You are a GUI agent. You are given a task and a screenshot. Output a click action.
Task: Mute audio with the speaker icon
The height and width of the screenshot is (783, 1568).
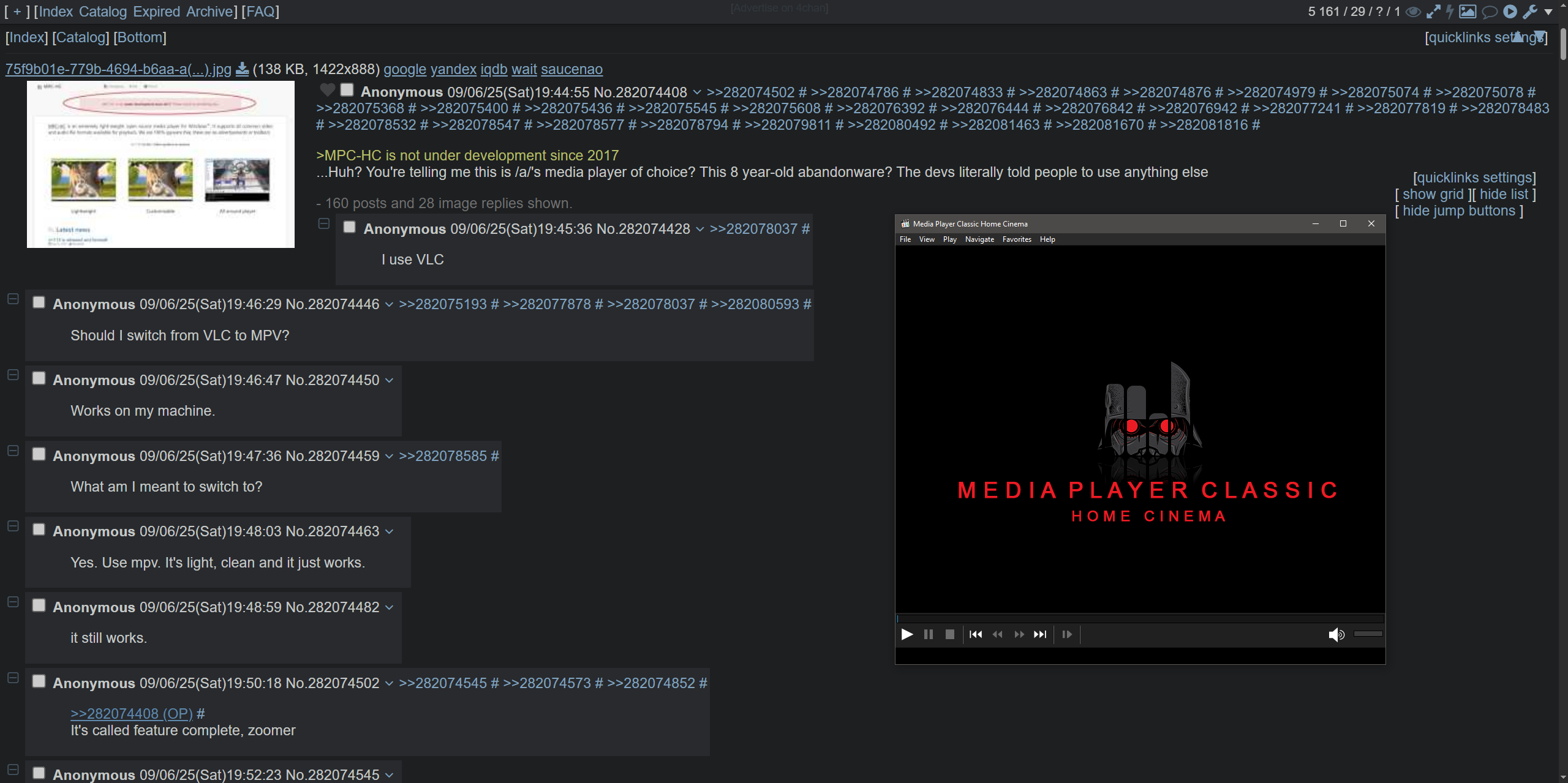[x=1336, y=634]
